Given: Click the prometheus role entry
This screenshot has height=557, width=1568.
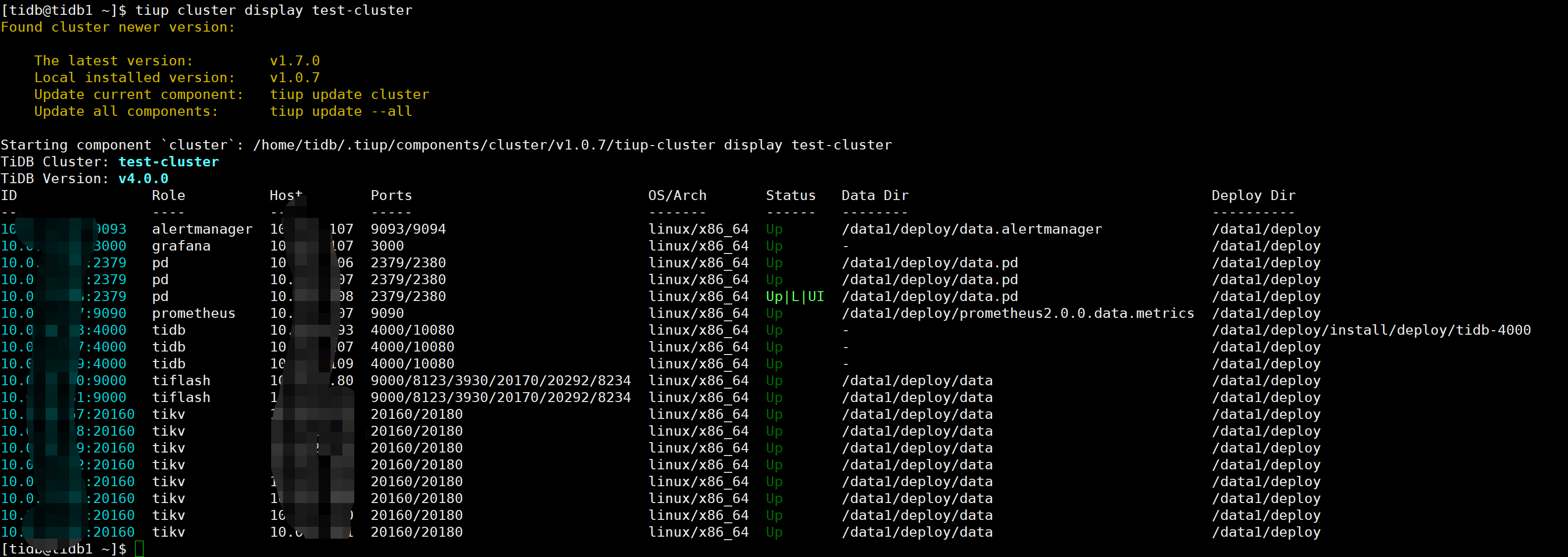Looking at the screenshot, I should [193, 313].
